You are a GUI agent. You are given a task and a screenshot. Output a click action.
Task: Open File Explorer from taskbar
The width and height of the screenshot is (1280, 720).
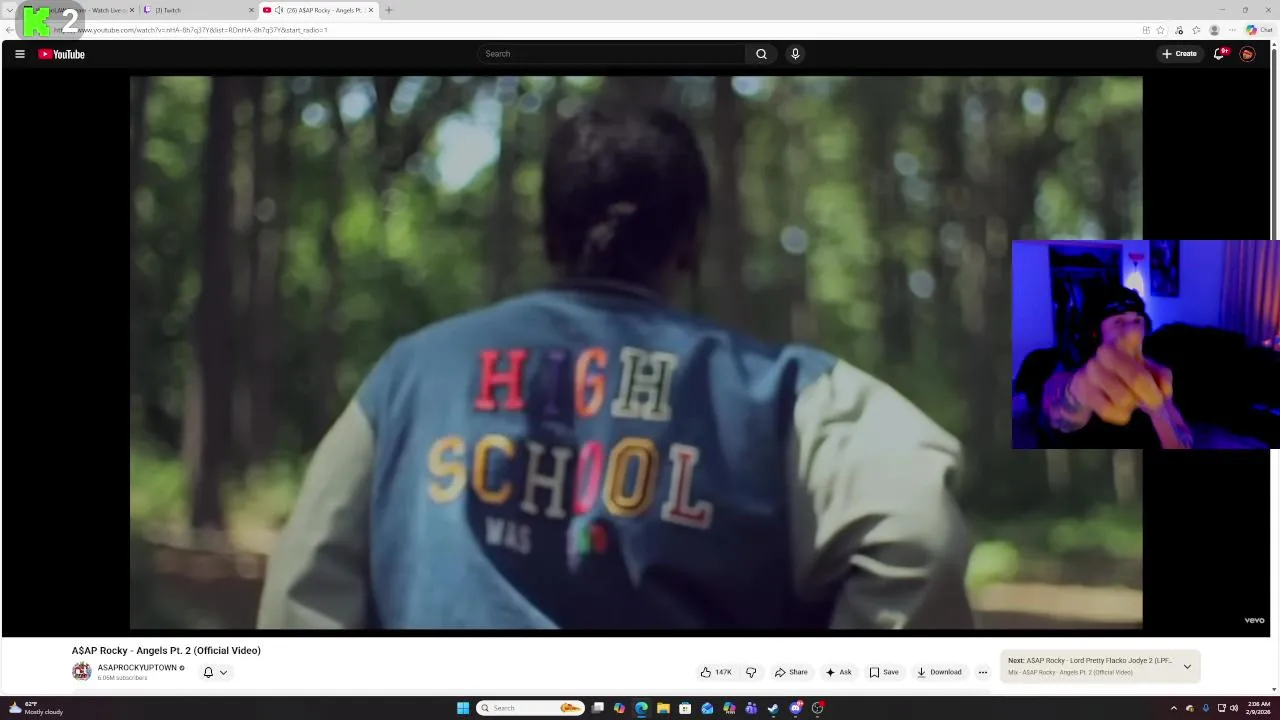(663, 708)
